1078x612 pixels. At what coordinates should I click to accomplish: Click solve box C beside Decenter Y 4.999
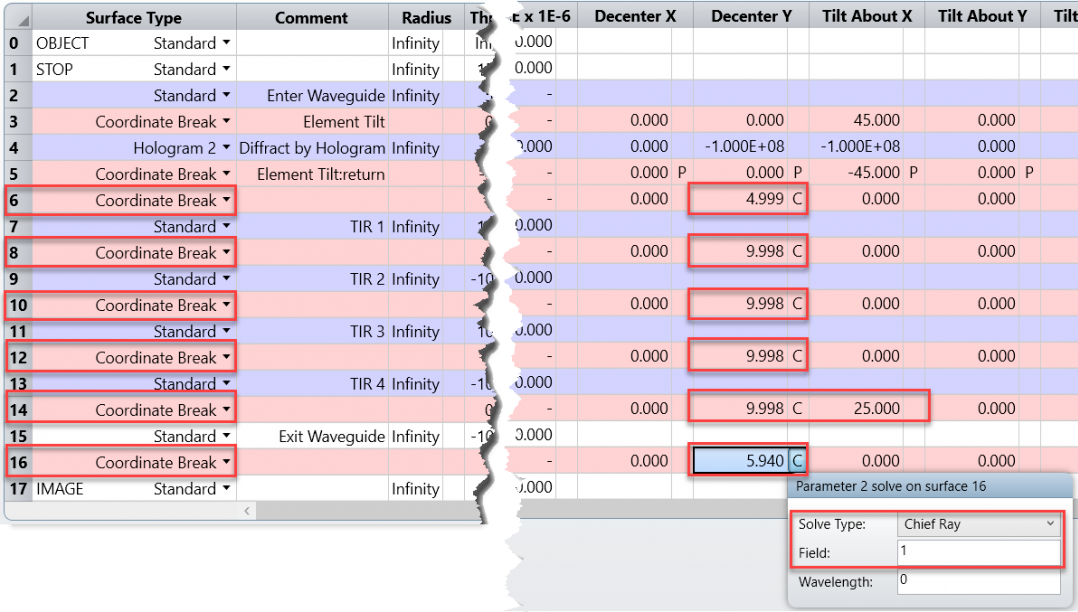[x=797, y=200]
